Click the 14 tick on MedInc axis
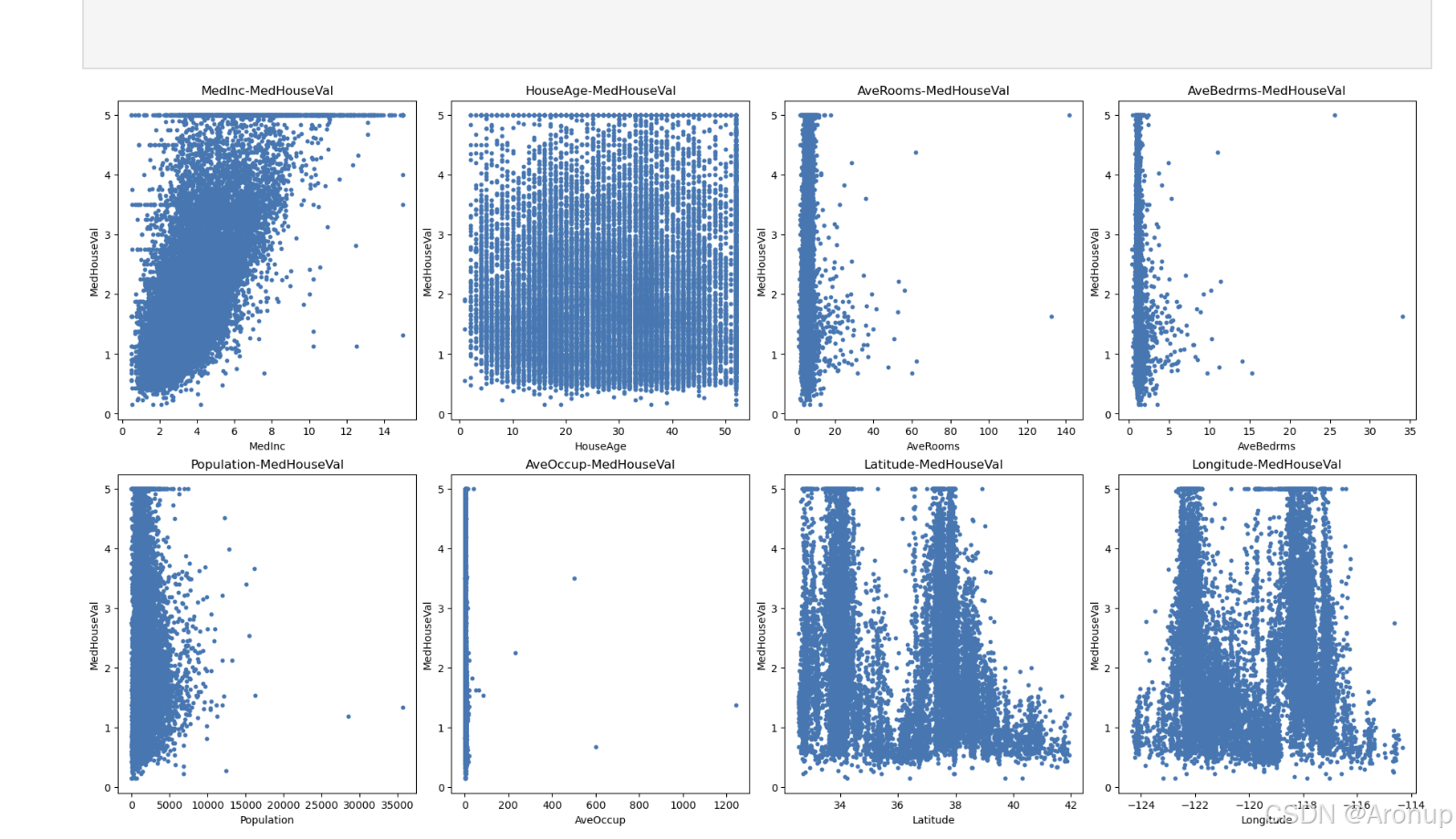Viewport: 1456px width, 839px height. (384, 431)
